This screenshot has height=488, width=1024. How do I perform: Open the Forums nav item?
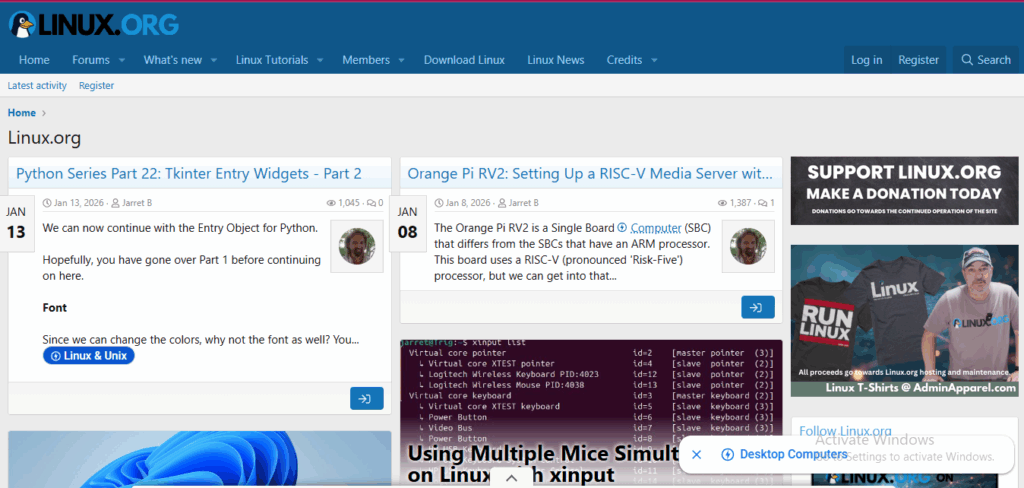point(91,60)
